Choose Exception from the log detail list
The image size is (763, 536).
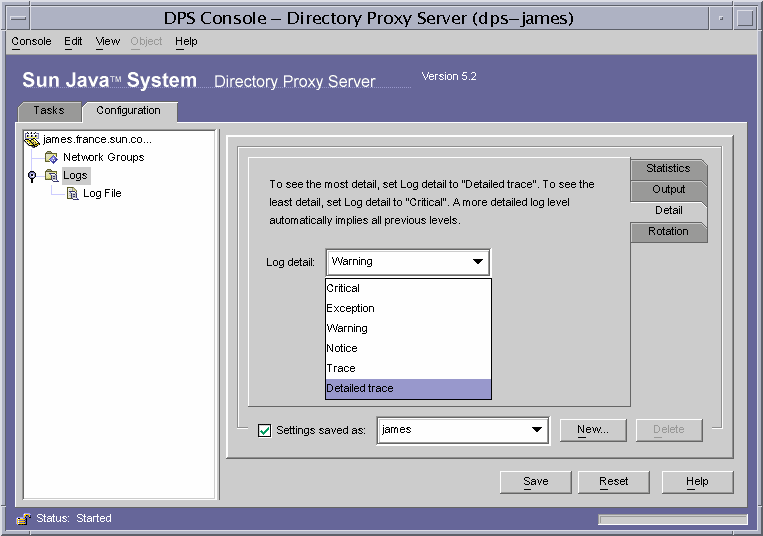[408, 308]
